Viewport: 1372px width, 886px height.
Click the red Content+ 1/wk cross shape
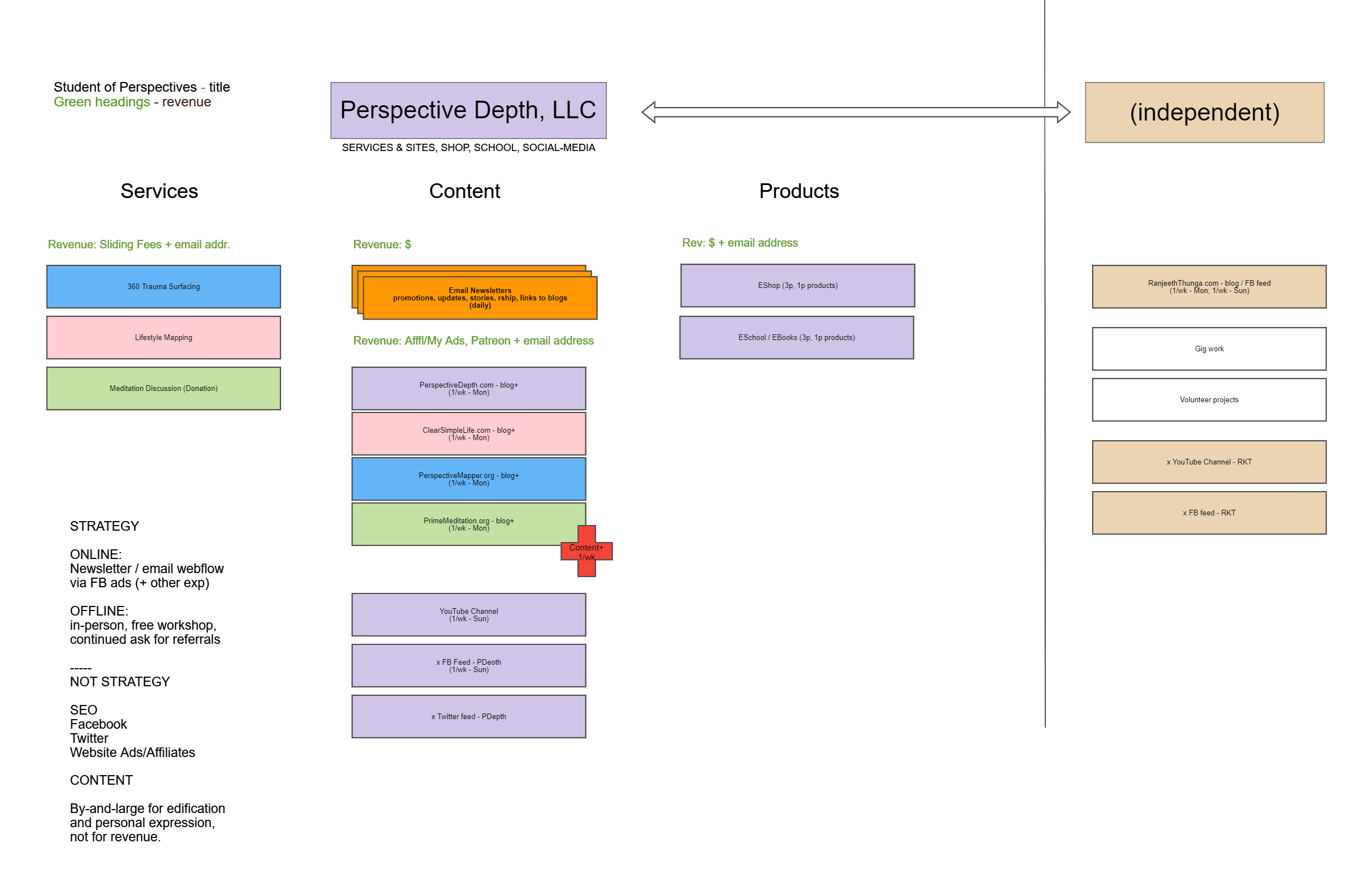point(586,551)
